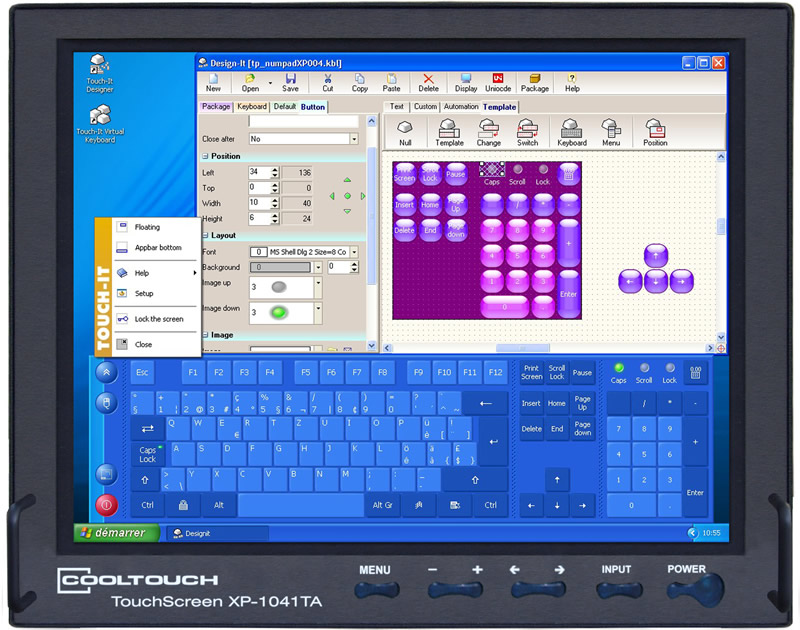Select the Template action icon
The height and width of the screenshot is (630, 800).
[449, 133]
